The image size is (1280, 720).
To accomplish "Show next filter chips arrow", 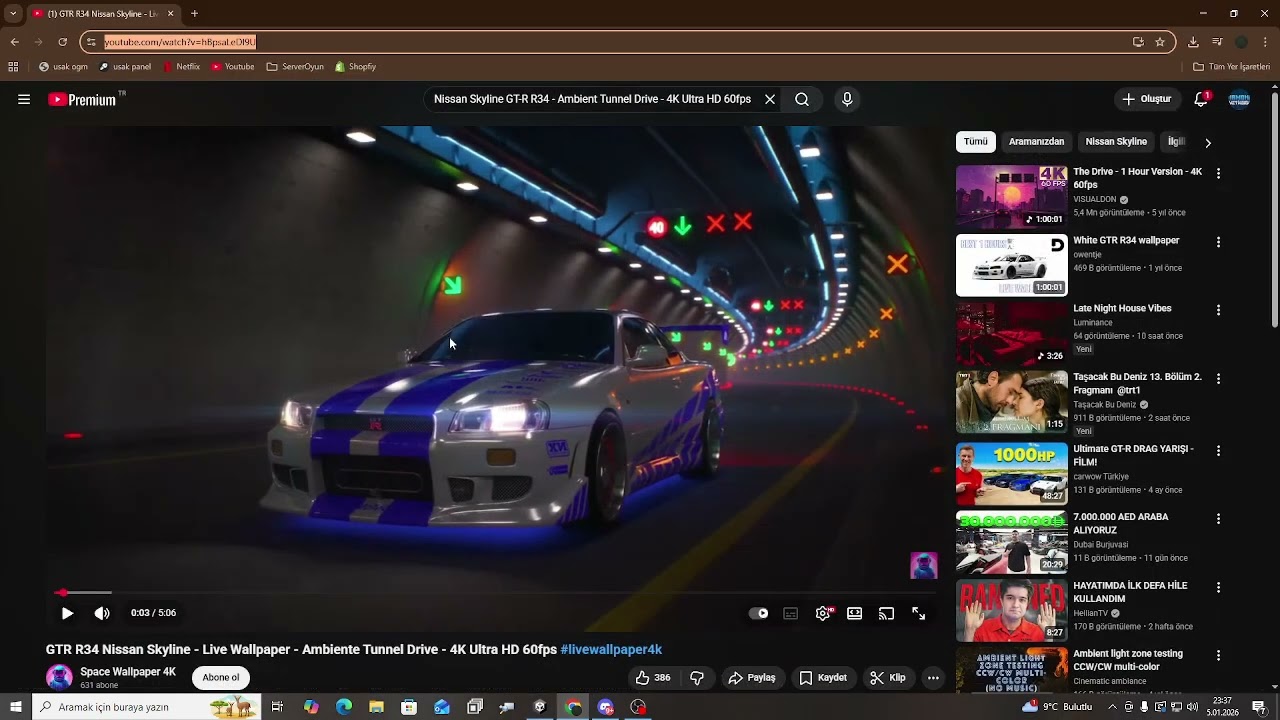I will click(1208, 142).
